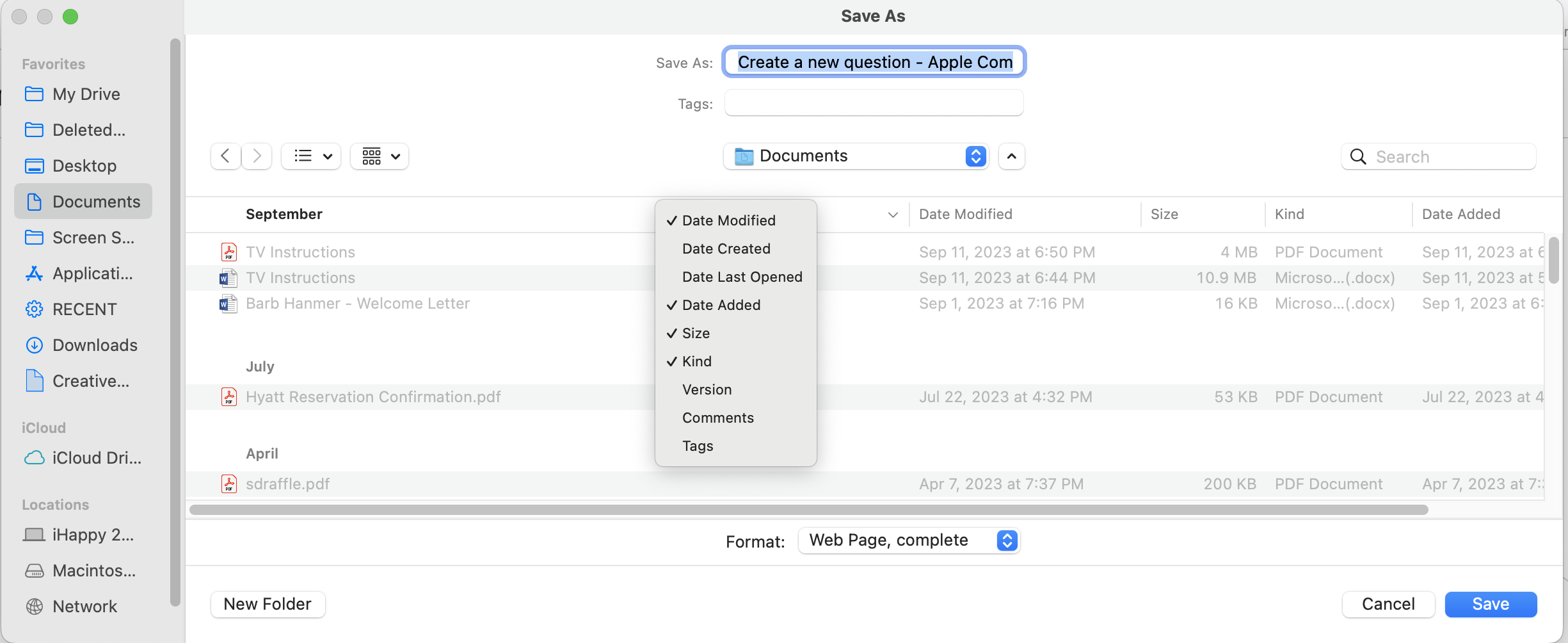Viewport: 1568px width, 643px height.
Task: Click the New Folder button
Action: pos(268,604)
